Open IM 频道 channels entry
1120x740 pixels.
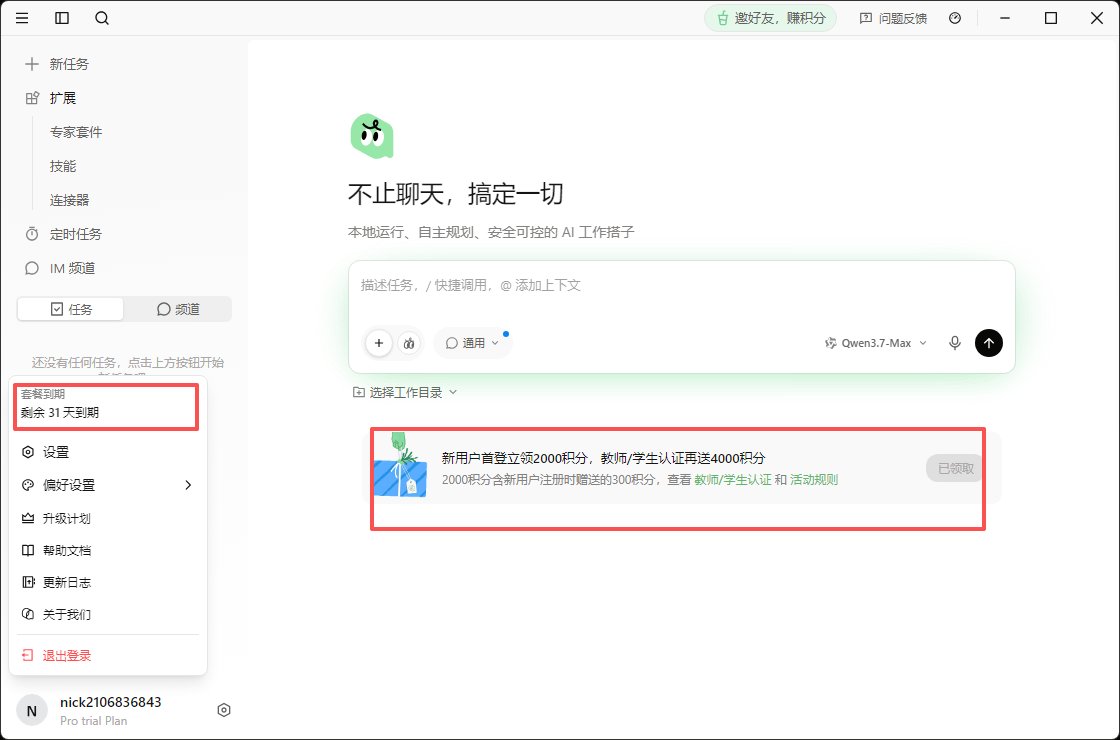coord(61,268)
